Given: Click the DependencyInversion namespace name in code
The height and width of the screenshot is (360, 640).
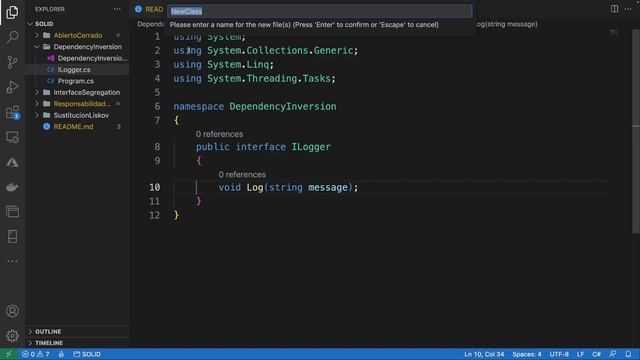Looking at the screenshot, I should click(x=283, y=107).
